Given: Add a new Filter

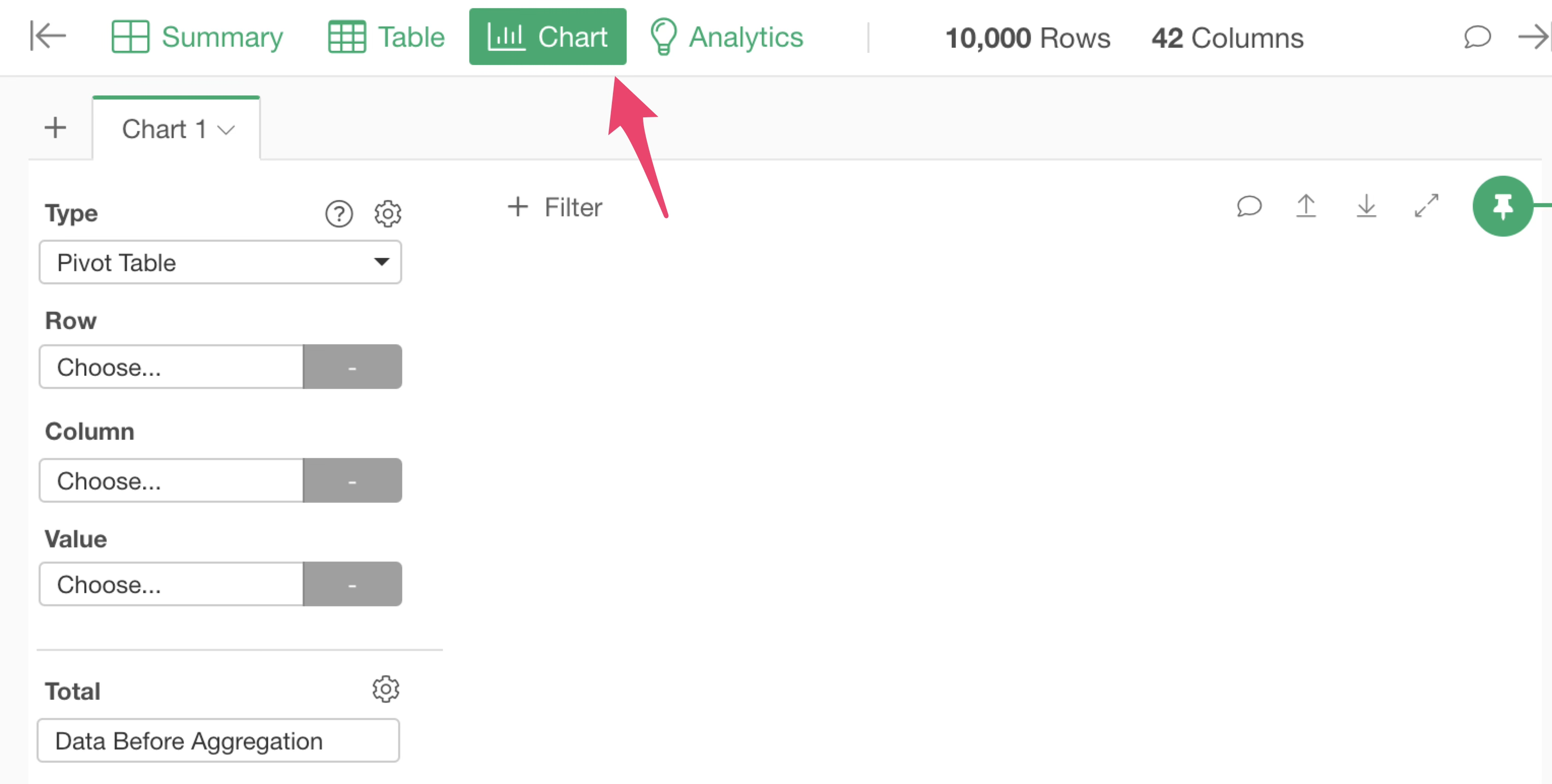Looking at the screenshot, I should pos(554,207).
